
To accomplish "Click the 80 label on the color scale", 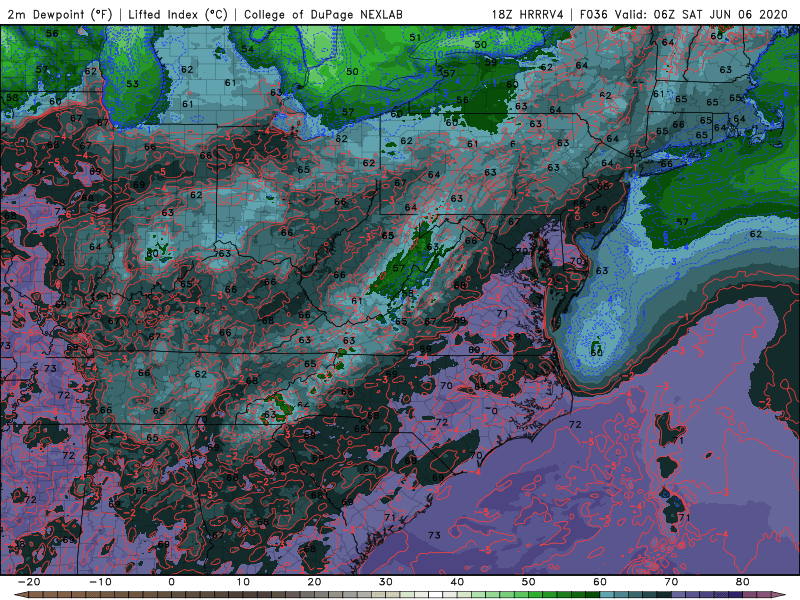I will 743,582.
